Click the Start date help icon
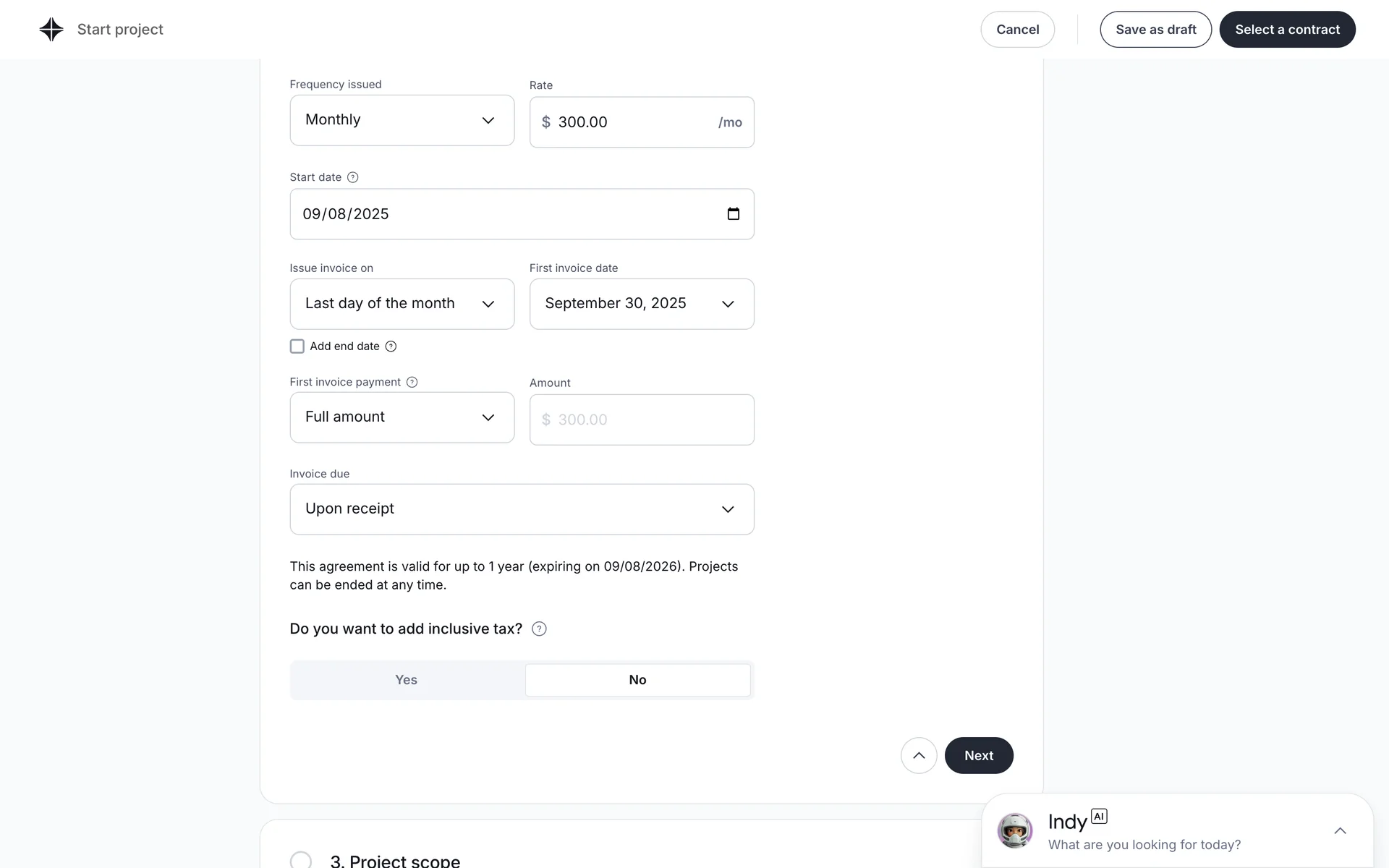This screenshot has height=868, width=1389. [x=353, y=177]
